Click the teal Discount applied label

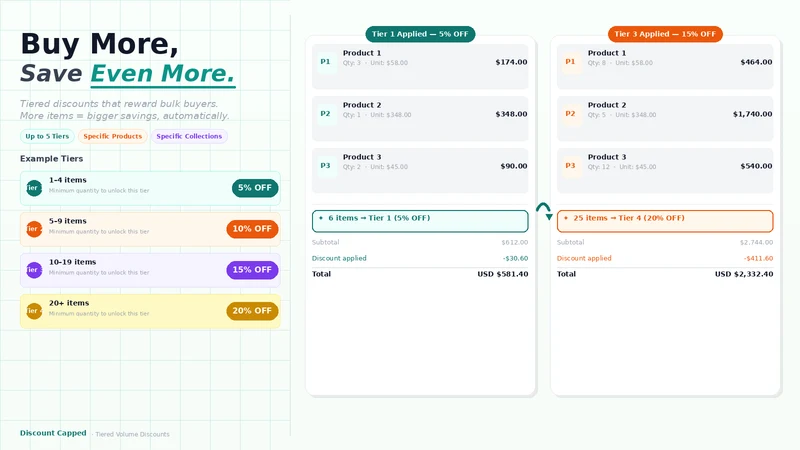tap(339, 258)
